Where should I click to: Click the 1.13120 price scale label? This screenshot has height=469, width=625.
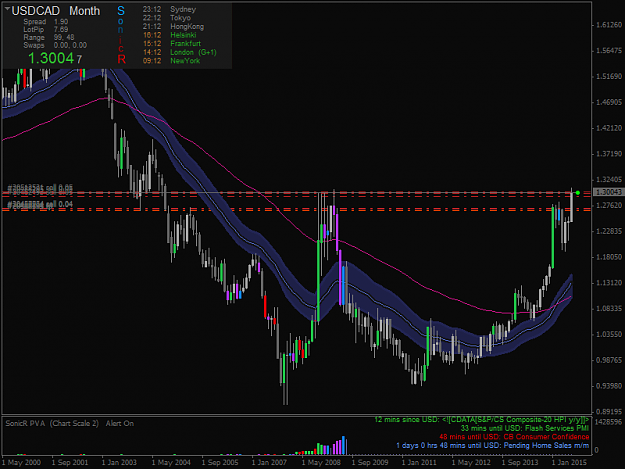point(609,283)
